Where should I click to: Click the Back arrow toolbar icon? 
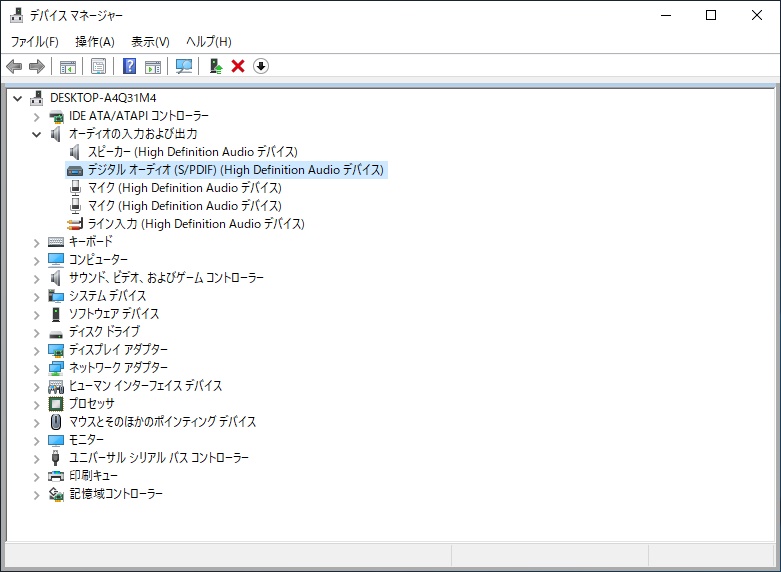[14, 66]
